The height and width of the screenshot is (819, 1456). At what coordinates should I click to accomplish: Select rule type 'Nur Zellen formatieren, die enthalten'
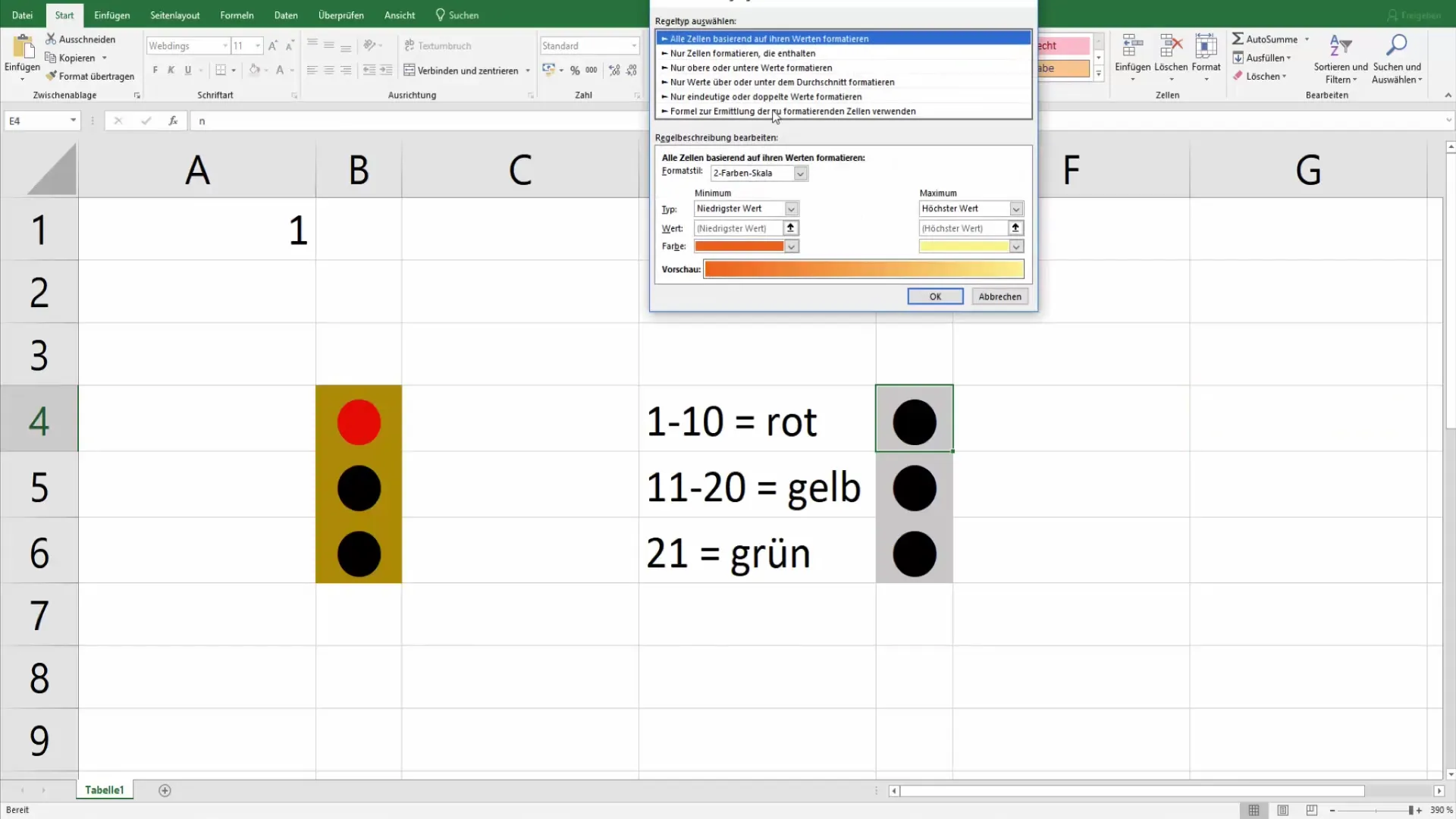[x=843, y=53]
